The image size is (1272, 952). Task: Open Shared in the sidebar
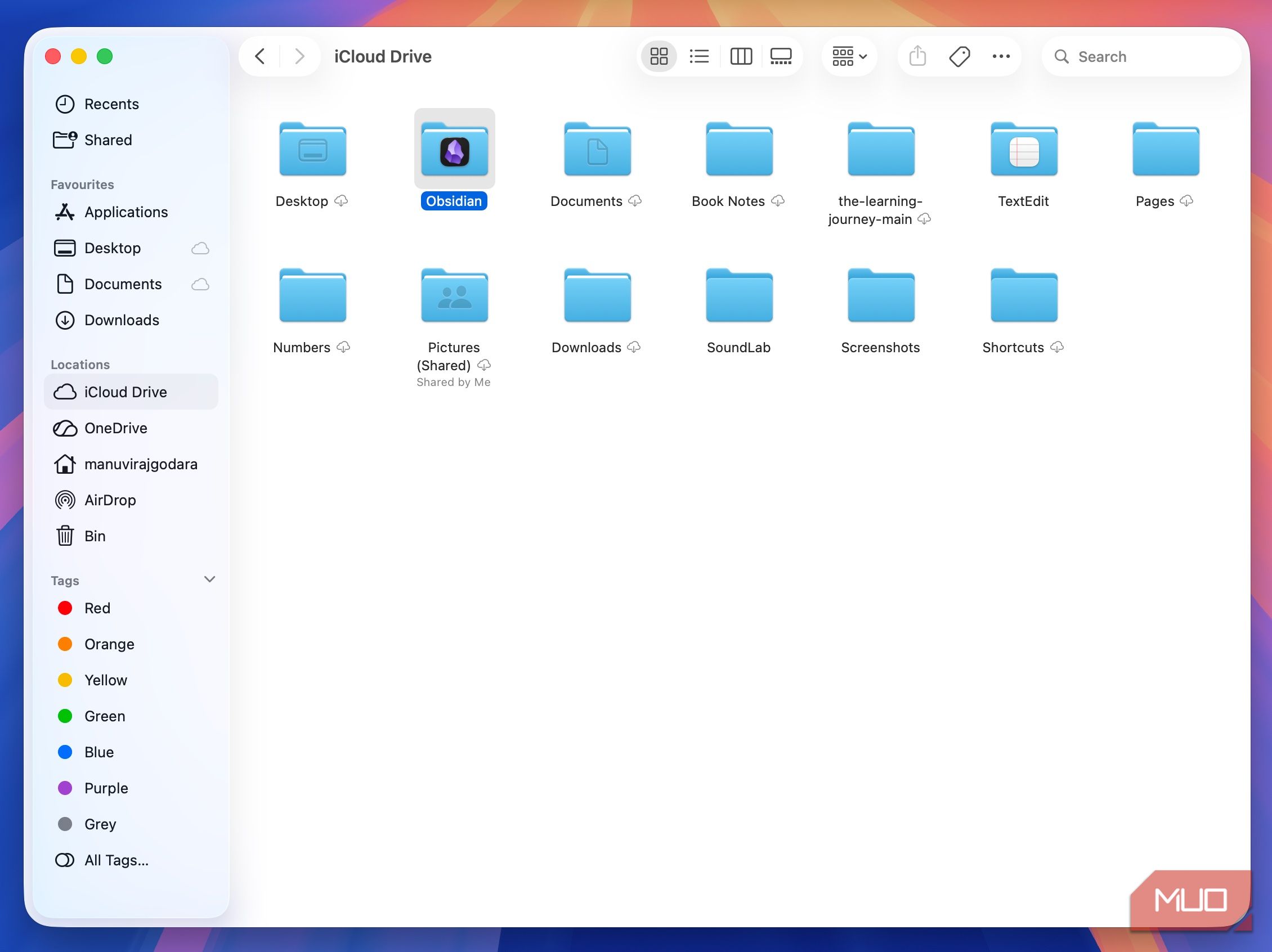tap(131, 140)
